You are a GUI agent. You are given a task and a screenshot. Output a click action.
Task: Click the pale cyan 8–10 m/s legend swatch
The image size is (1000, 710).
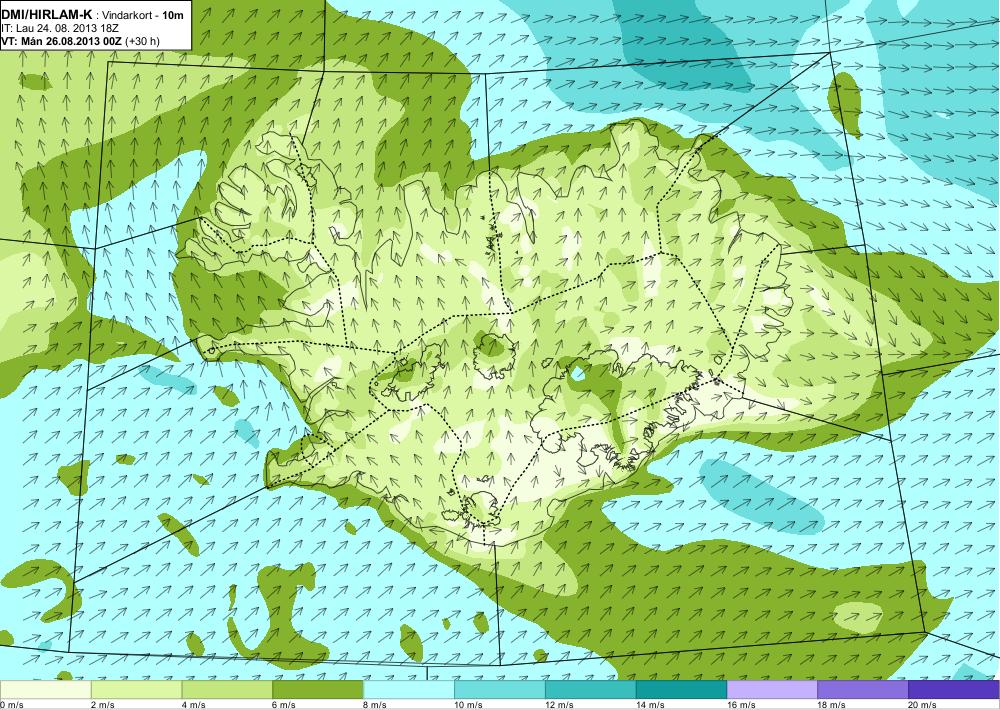click(409, 690)
